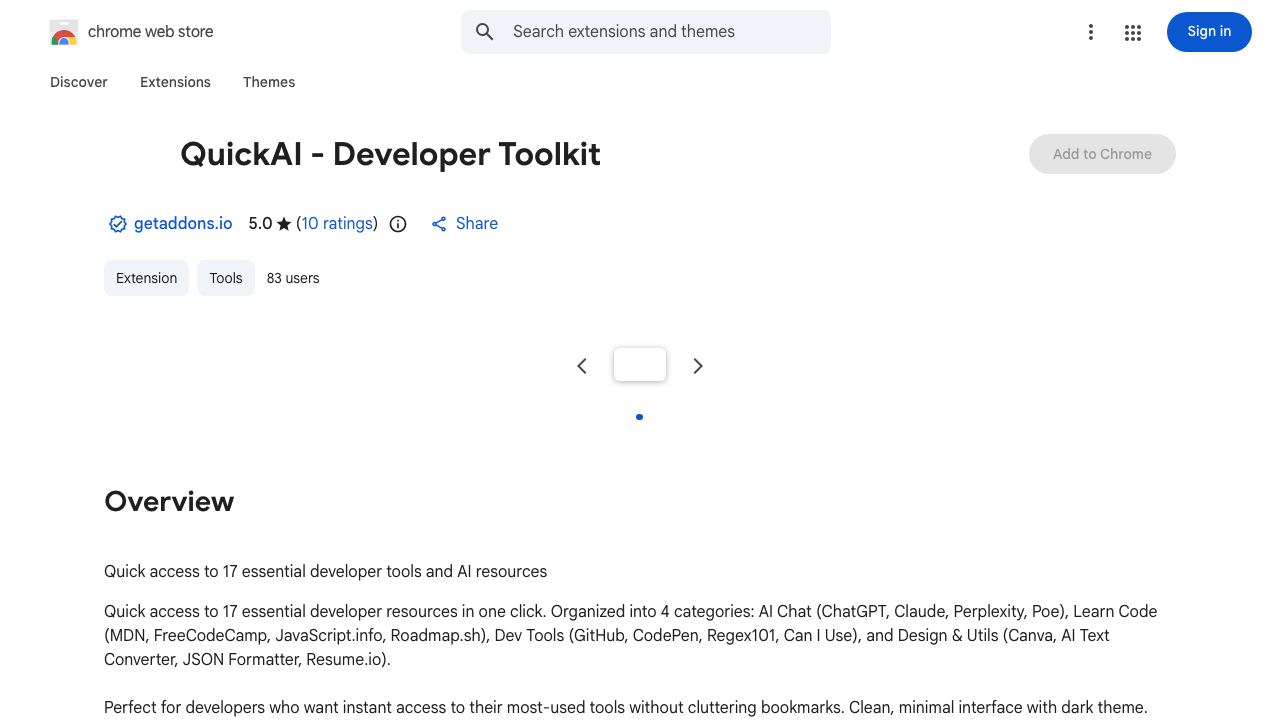The height and width of the screenshot is (720, 1280).
Task: Select the blue carousel page dot
Action: 640,417
